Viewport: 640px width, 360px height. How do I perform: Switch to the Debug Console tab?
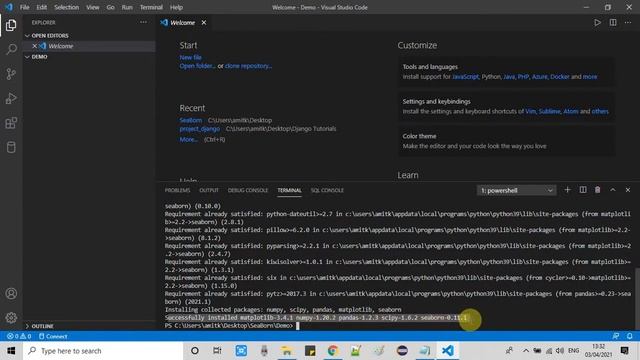click(248, 190)
